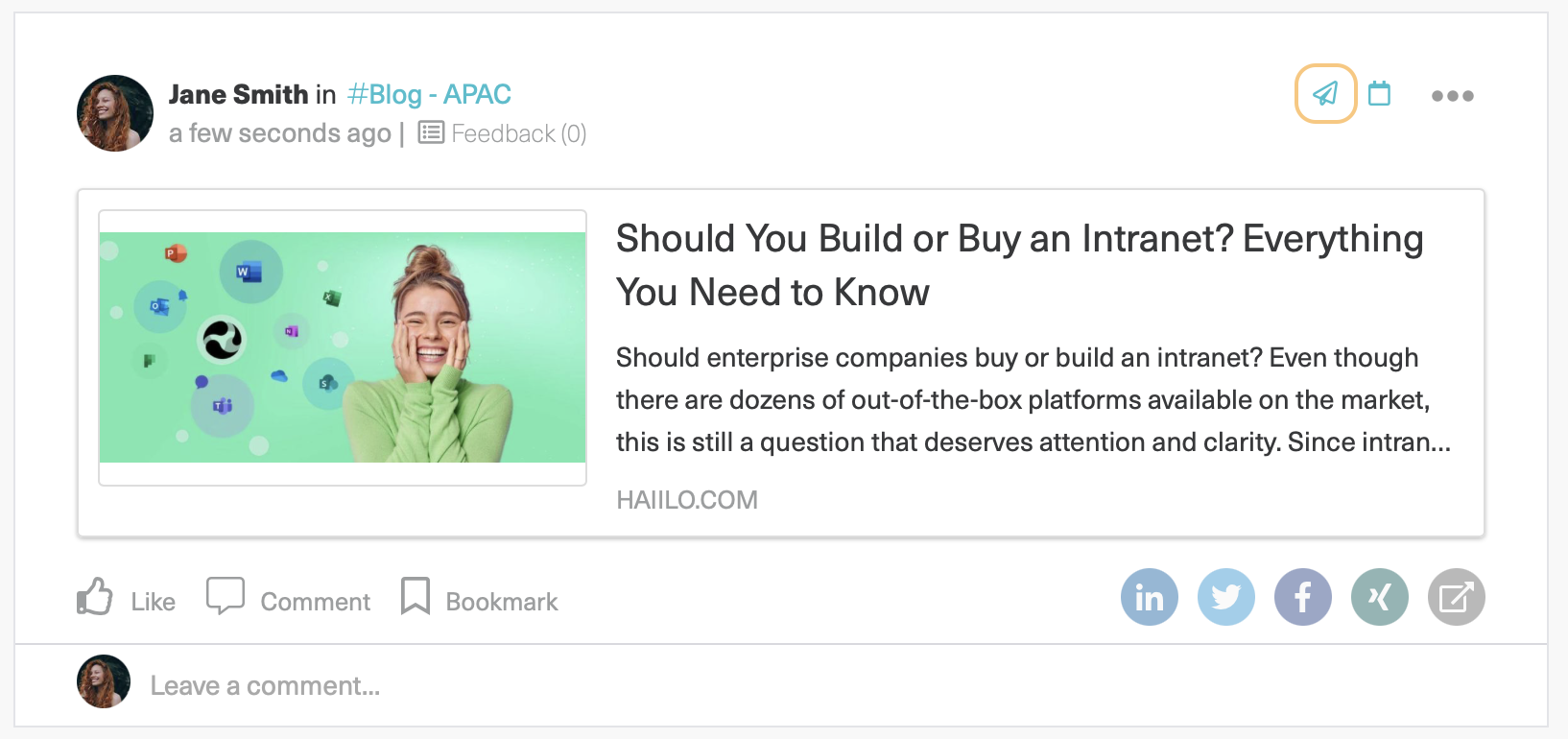This screenshot has width=1568, height=739.
Task: Click the Comment speech bubble button
Action: coord(288,598)
